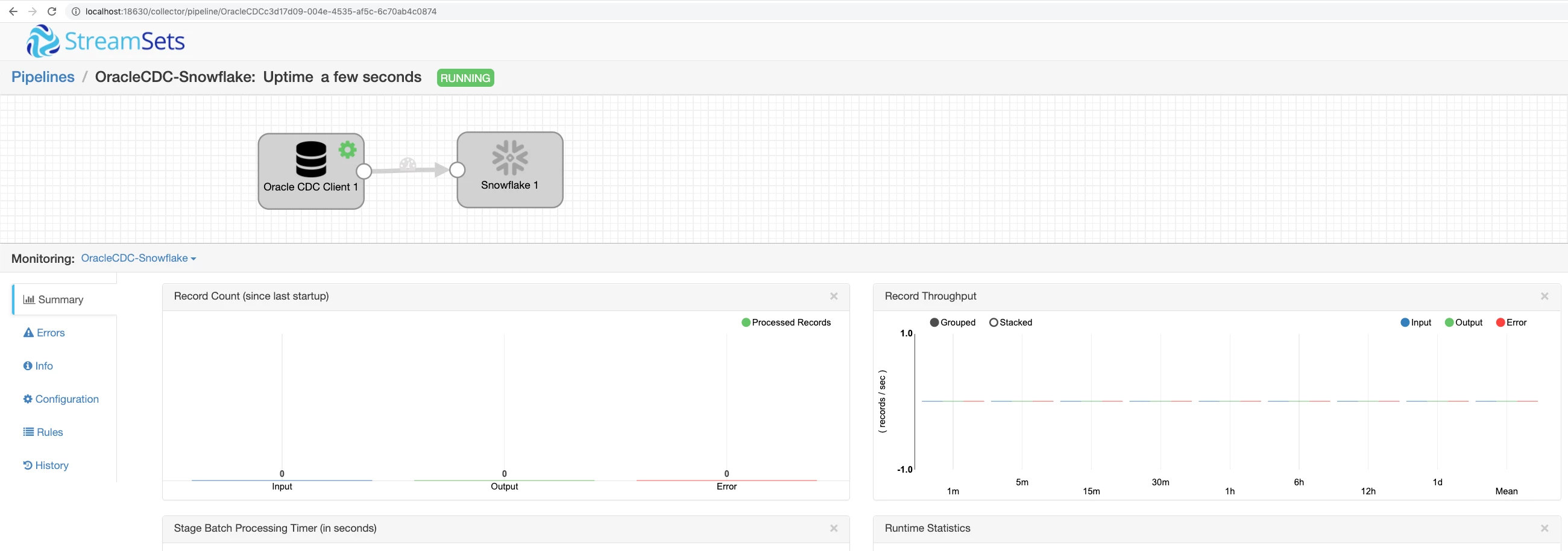The image size is (1568, 551).
Task: Click the browser address bar URL
Action: point(260,11)
